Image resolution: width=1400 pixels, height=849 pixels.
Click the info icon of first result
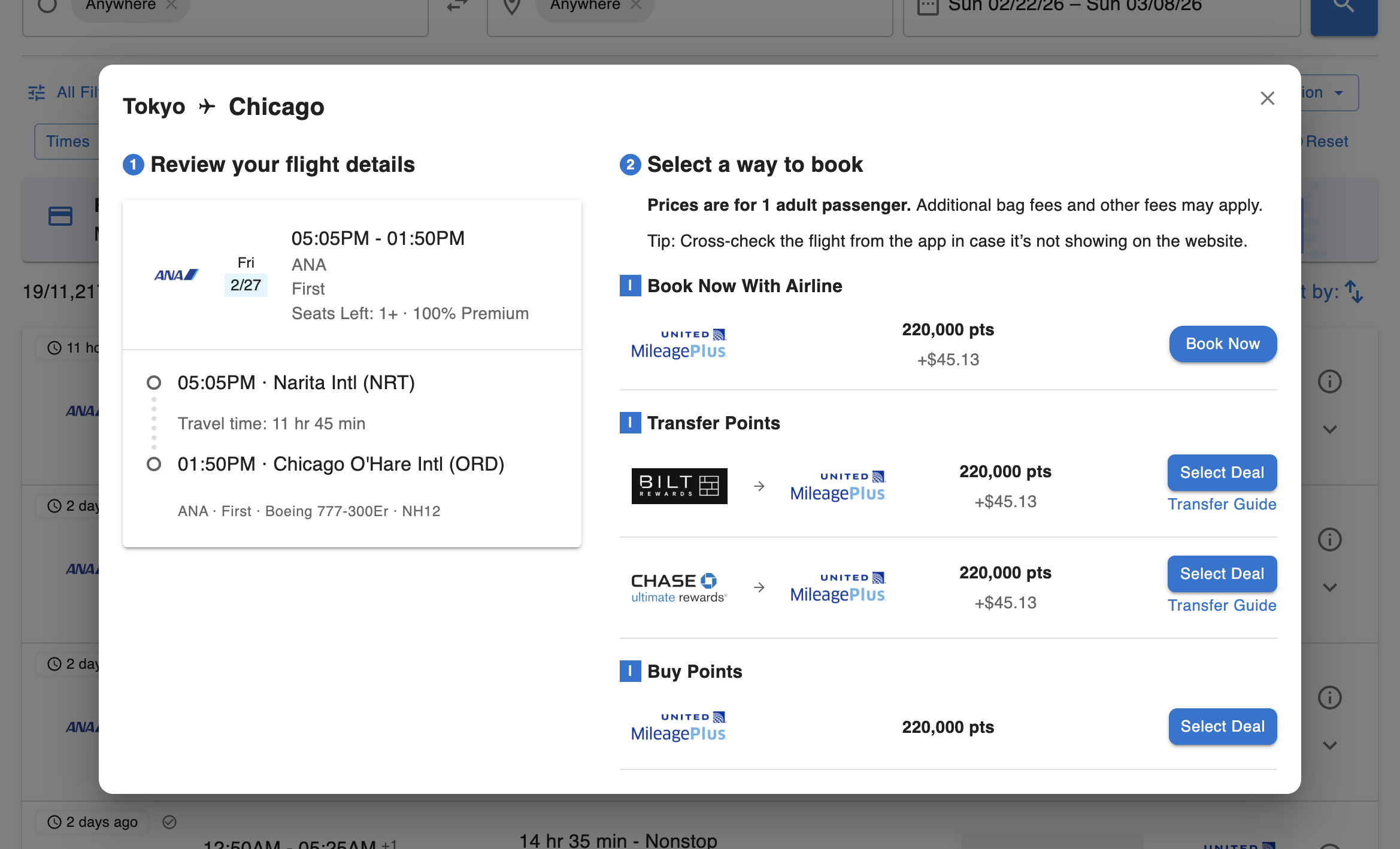[1329, 381]
